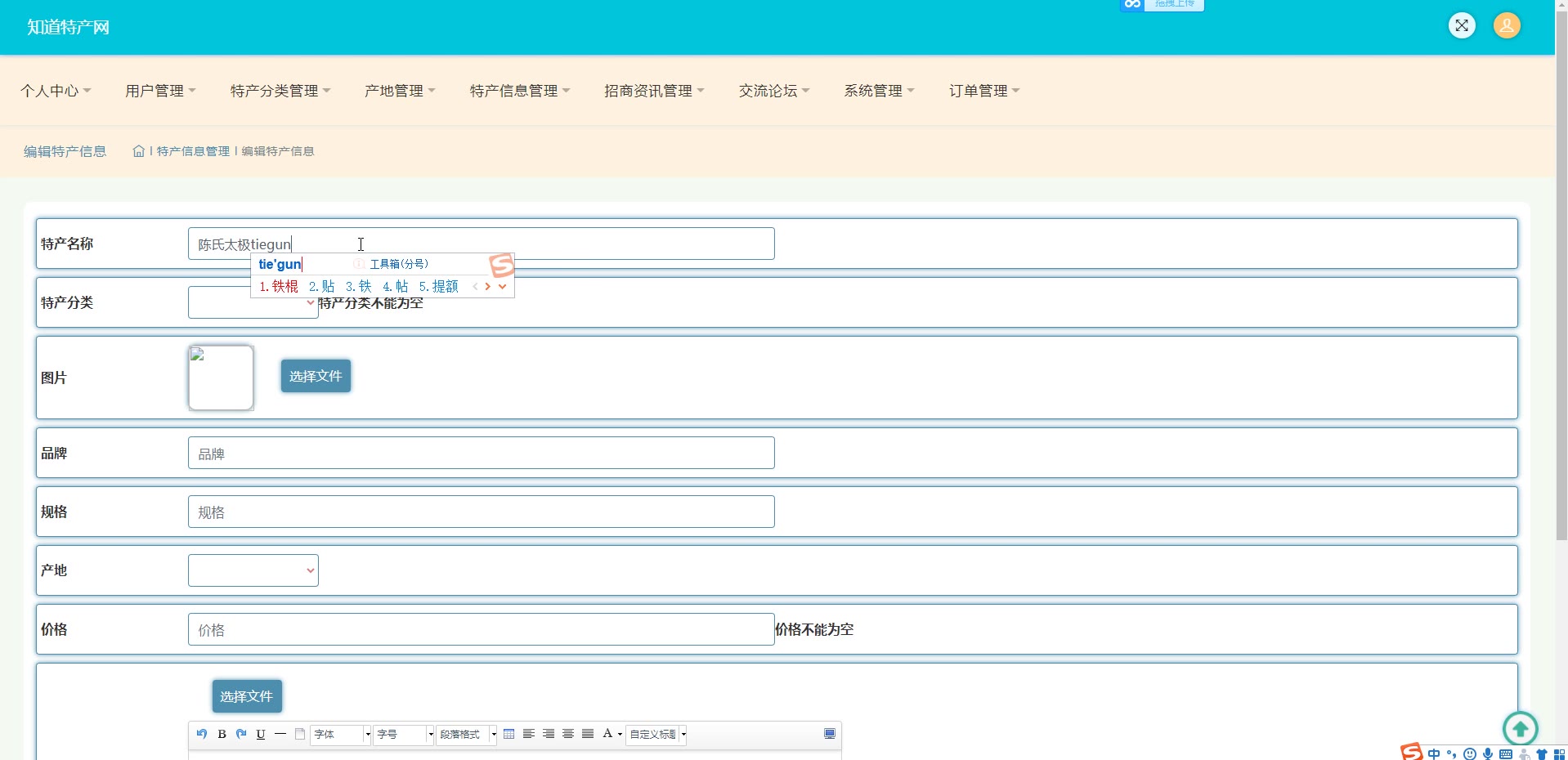Click the green back-to-top arrow button
Viewport: 1568px width, 760px height.
point(1520,727)
